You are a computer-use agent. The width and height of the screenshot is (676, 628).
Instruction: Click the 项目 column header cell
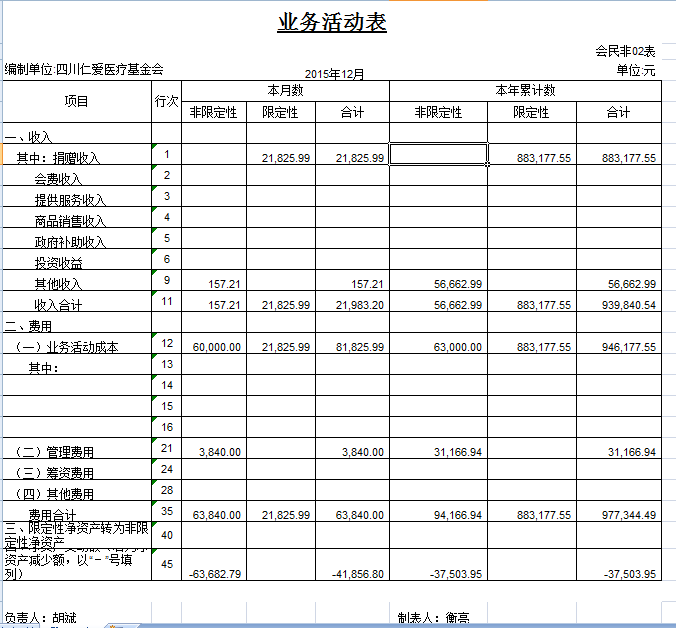tap(77, 101)
